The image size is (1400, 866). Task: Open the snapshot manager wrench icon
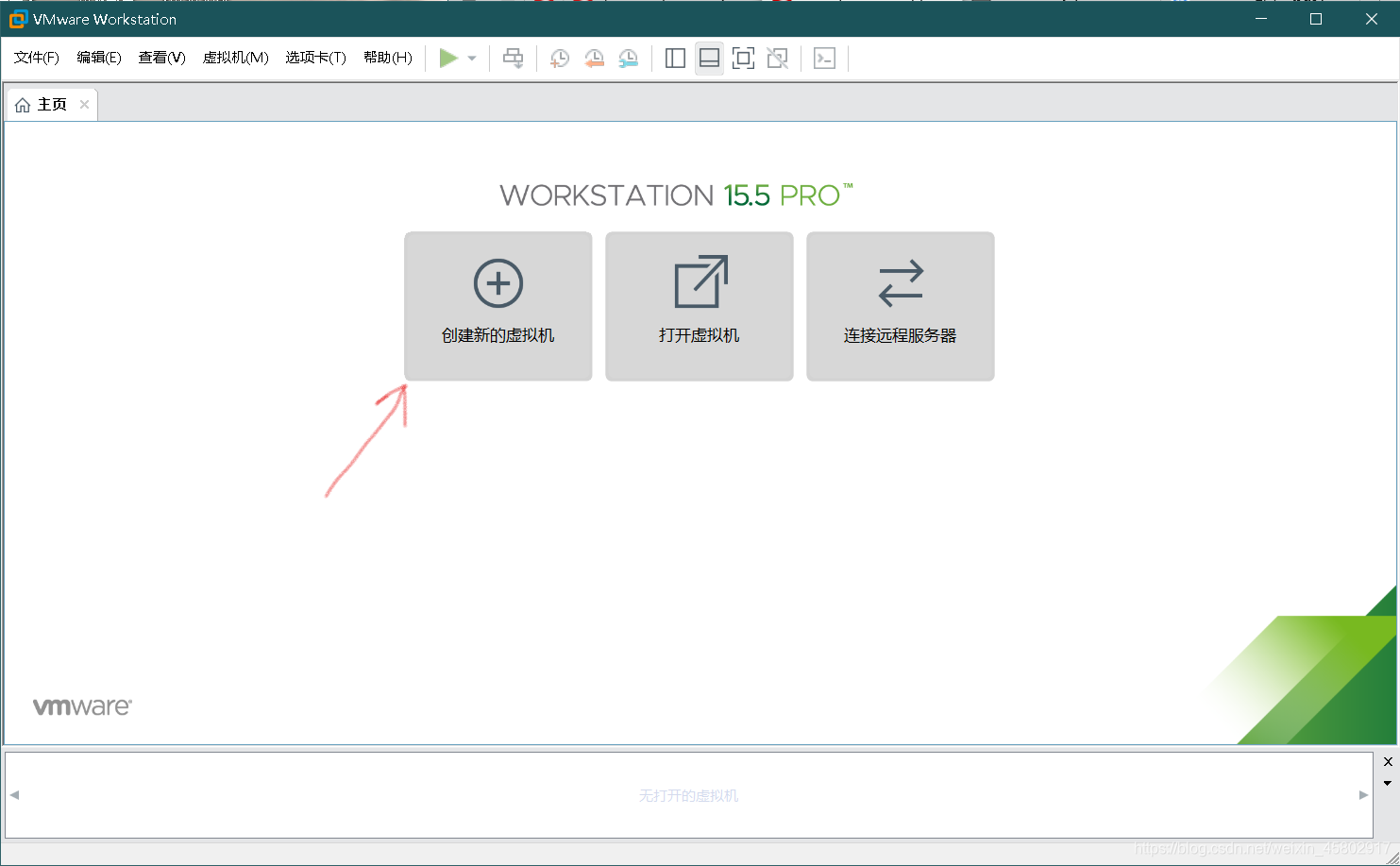point(628,59)
